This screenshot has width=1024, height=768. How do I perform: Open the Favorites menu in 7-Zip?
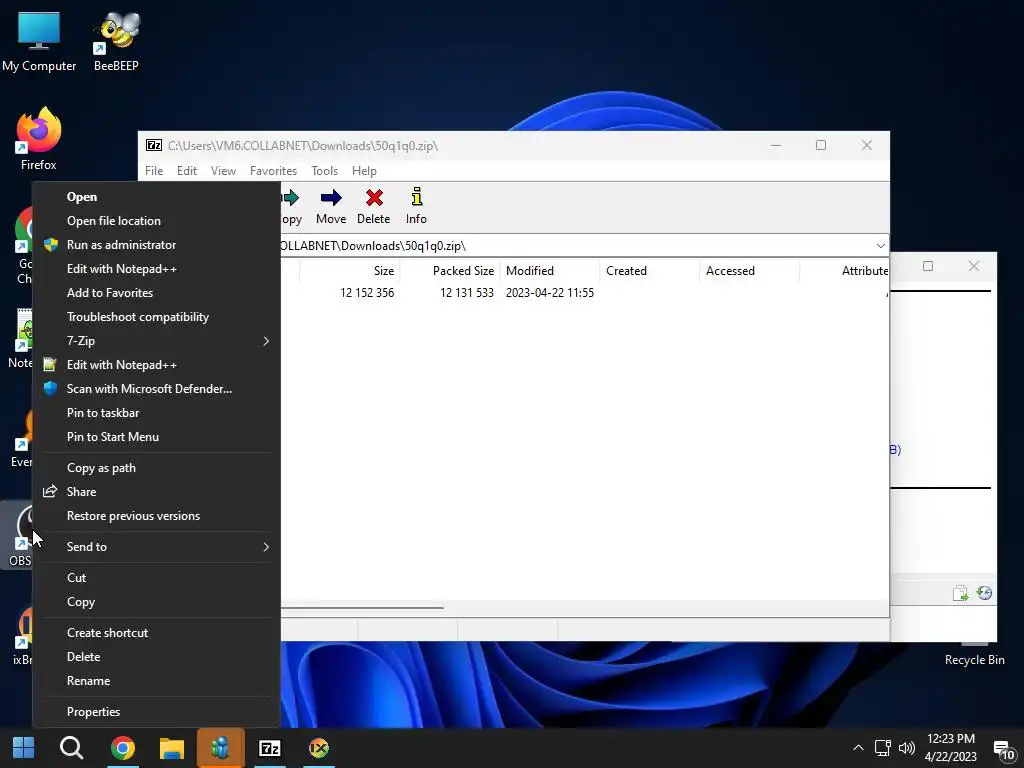(273, 170)
